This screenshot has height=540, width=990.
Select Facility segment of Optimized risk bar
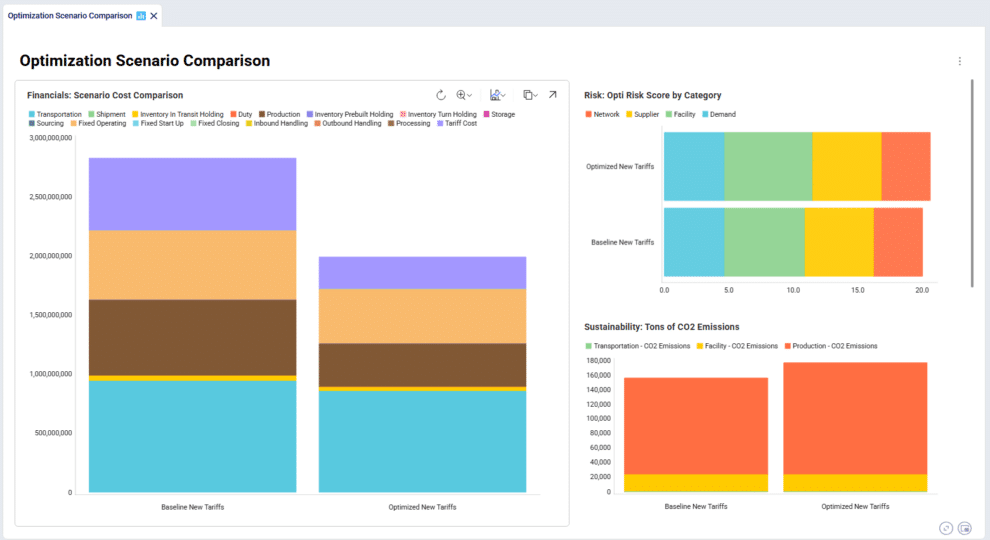[768, 167]
